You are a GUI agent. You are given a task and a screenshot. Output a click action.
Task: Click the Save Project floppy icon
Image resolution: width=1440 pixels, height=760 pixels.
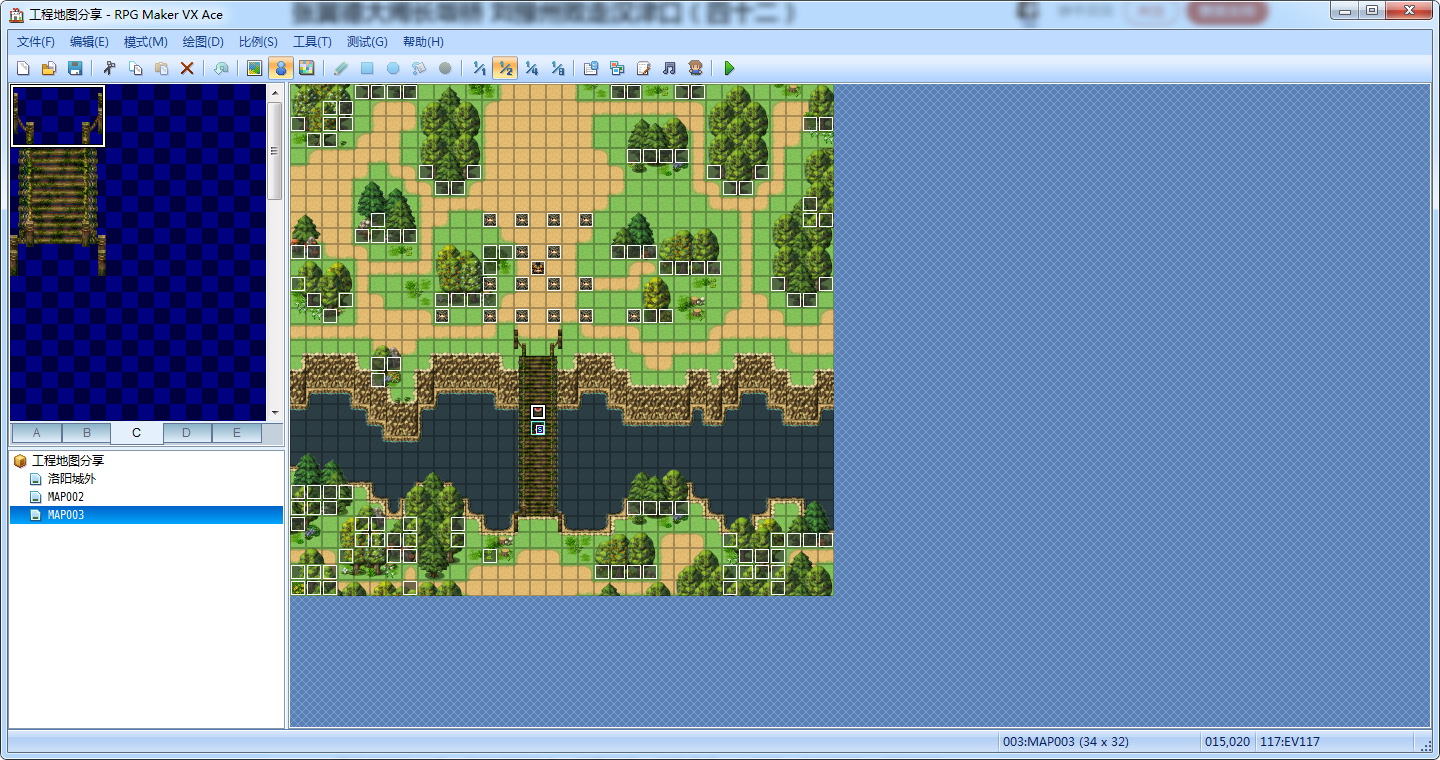tap(74, 68)
